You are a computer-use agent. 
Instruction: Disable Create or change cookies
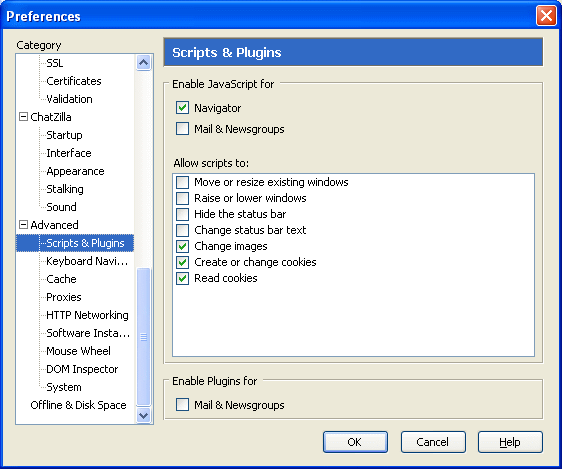[182, 262]
